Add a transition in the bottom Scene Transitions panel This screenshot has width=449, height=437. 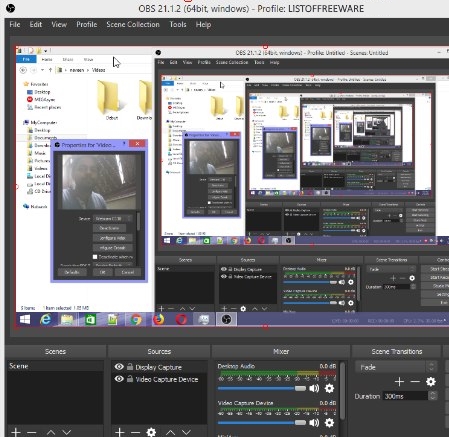pyautogui.click(x=399, y=382)
